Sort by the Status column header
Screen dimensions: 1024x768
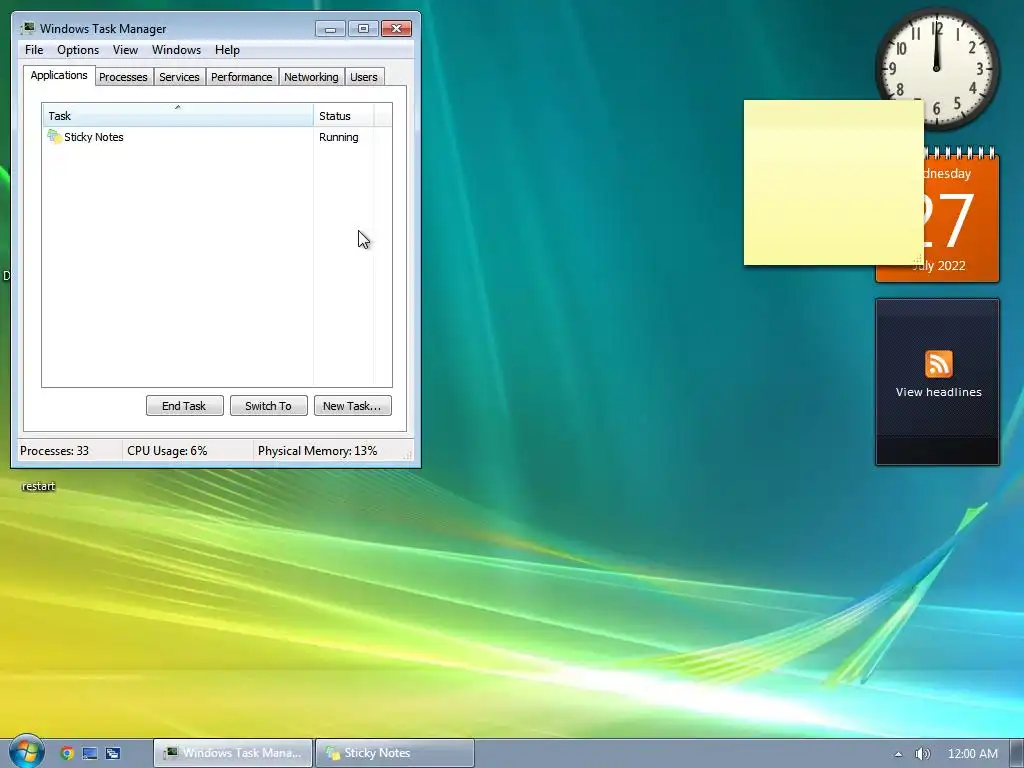(x=344, y=115)
